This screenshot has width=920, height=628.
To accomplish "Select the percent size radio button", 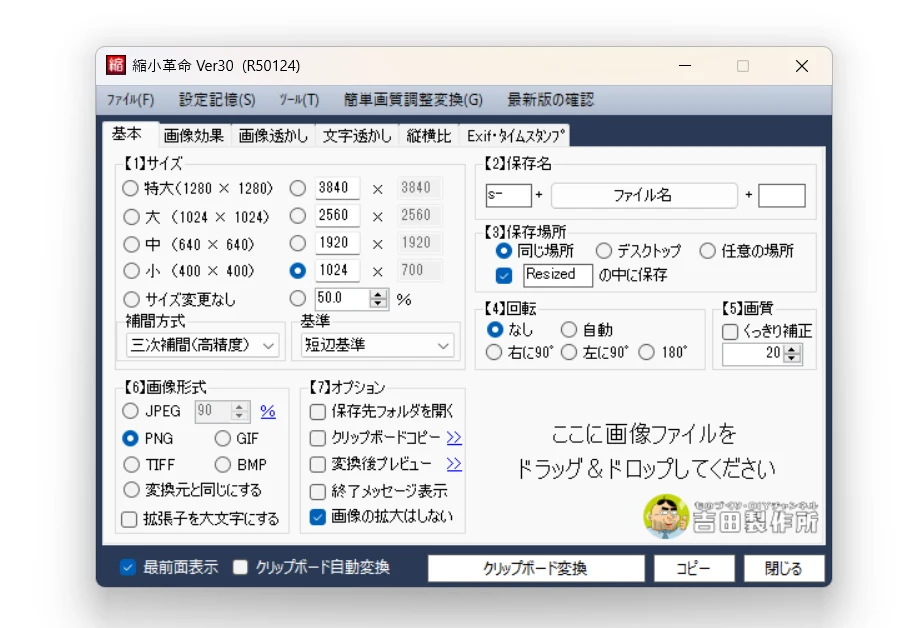I will click(x=297, y=298).
